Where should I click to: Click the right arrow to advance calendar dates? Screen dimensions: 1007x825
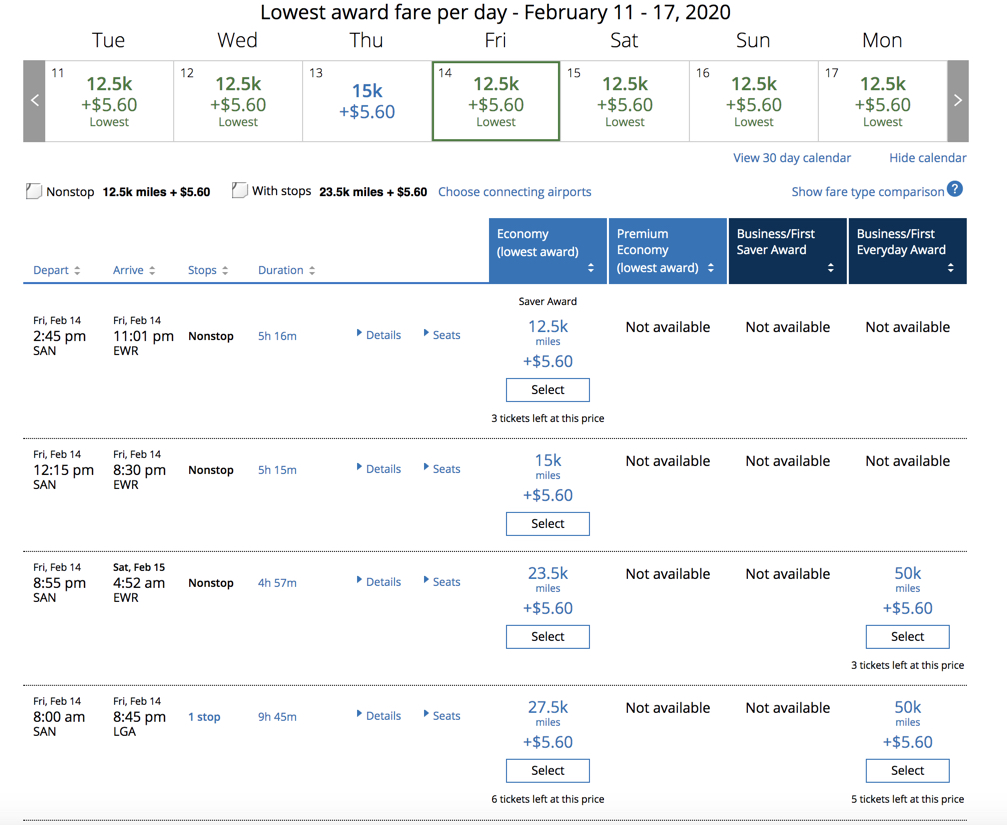tap(957, 100)
